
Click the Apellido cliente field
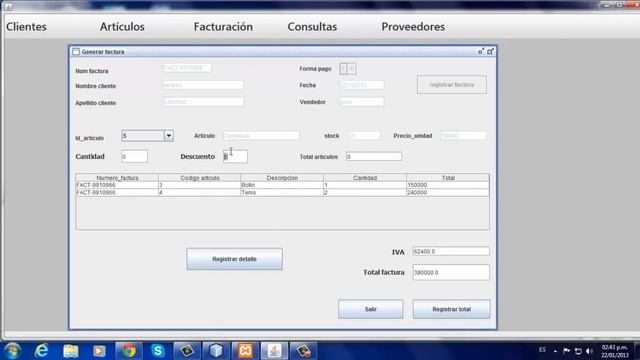click(x=203, y=102)
